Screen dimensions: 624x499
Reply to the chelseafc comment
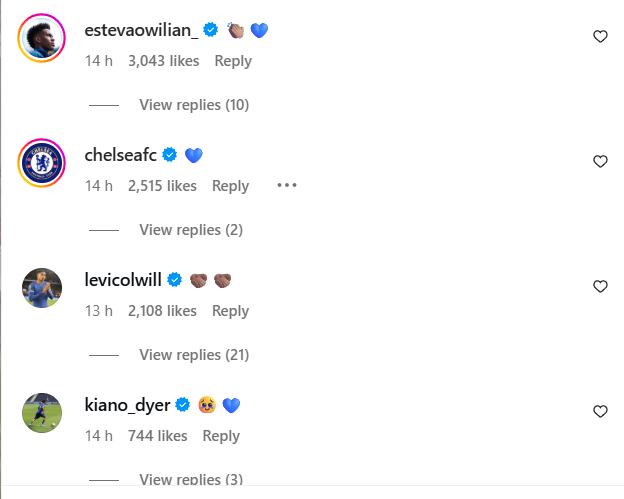pyautogui.click(x=230, y=186)
